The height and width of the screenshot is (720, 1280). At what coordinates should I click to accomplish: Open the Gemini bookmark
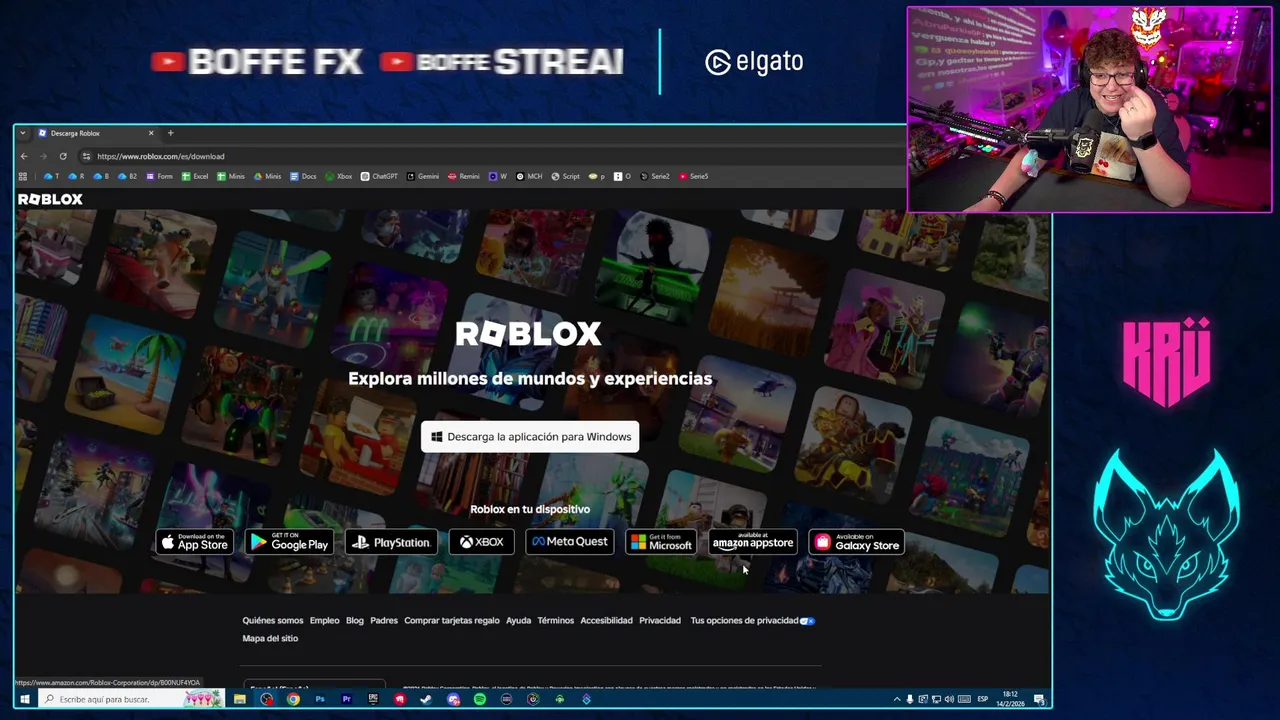(x=422, y=176)
